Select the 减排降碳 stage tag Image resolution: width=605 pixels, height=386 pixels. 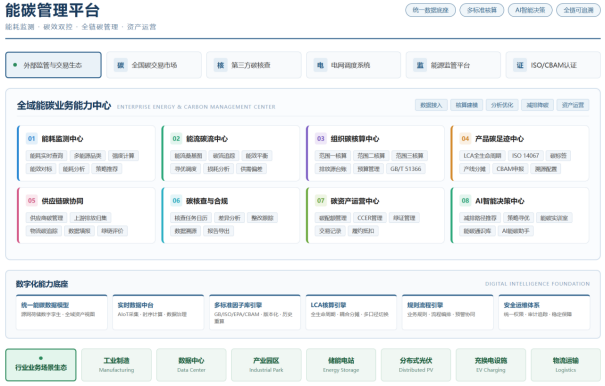tap(537, 105)
